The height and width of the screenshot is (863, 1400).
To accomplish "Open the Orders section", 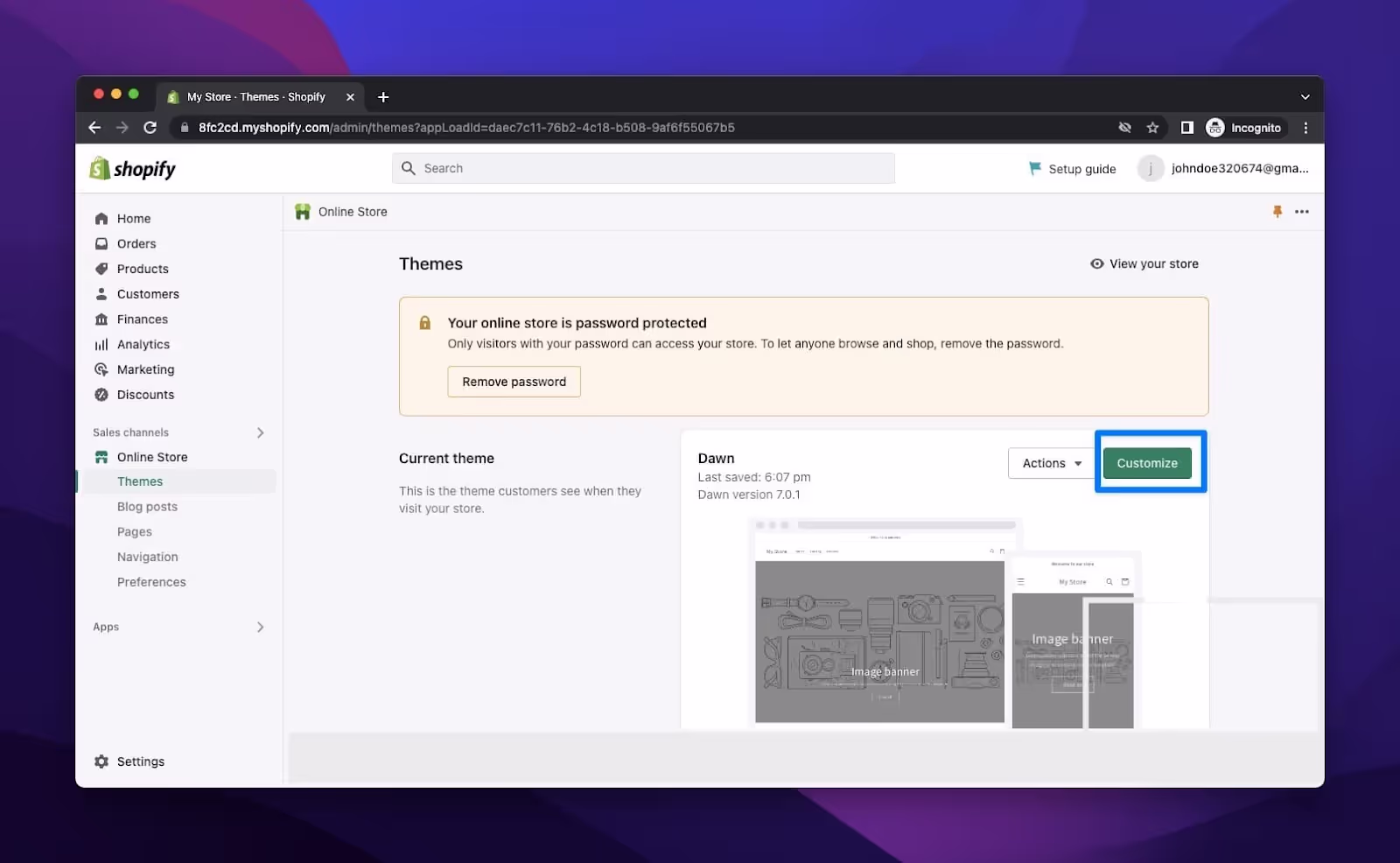I will pyautogui.click(x=136, y=244).
